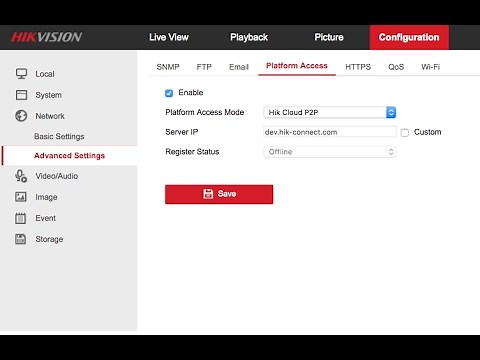Click the Video/Audio microphone icon
This screenshot has width=480, height=360.
pyautogui.click(x=21, y=176)
